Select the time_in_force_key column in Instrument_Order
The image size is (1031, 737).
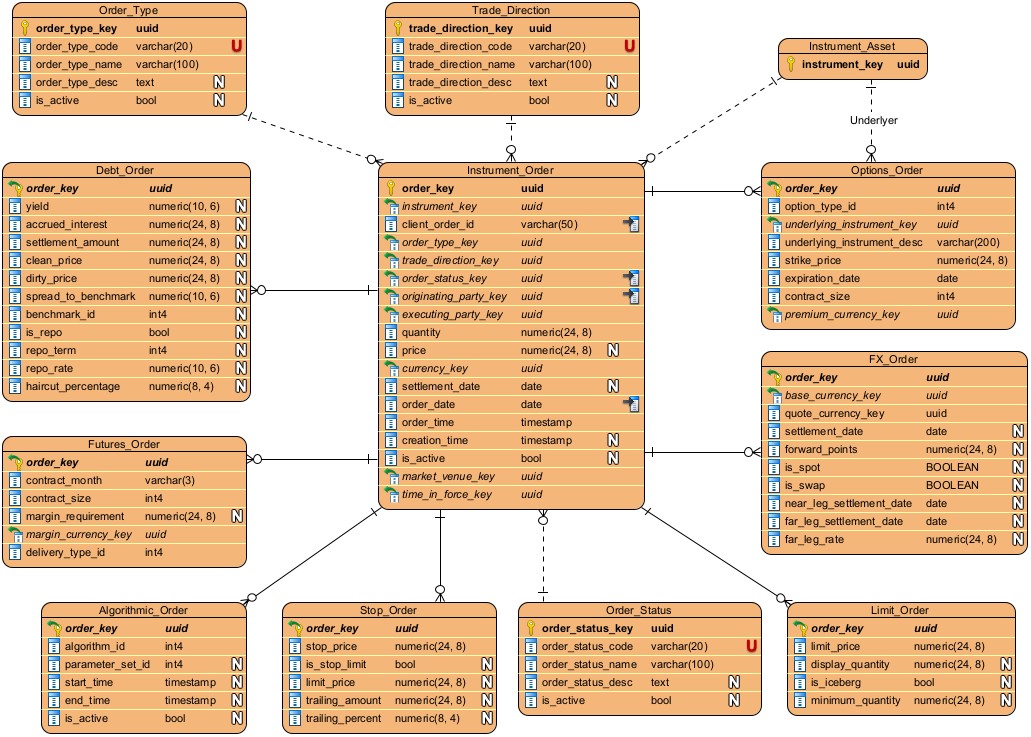click(446, 494)
